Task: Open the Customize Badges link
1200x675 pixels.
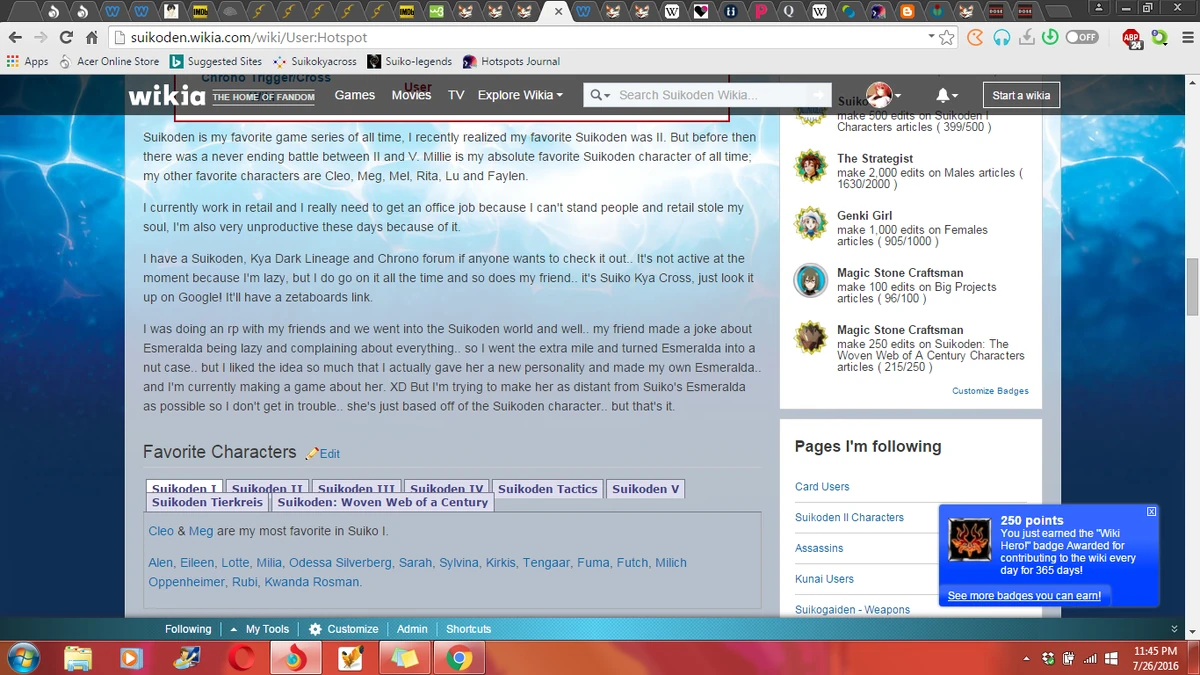Action: 990,391
